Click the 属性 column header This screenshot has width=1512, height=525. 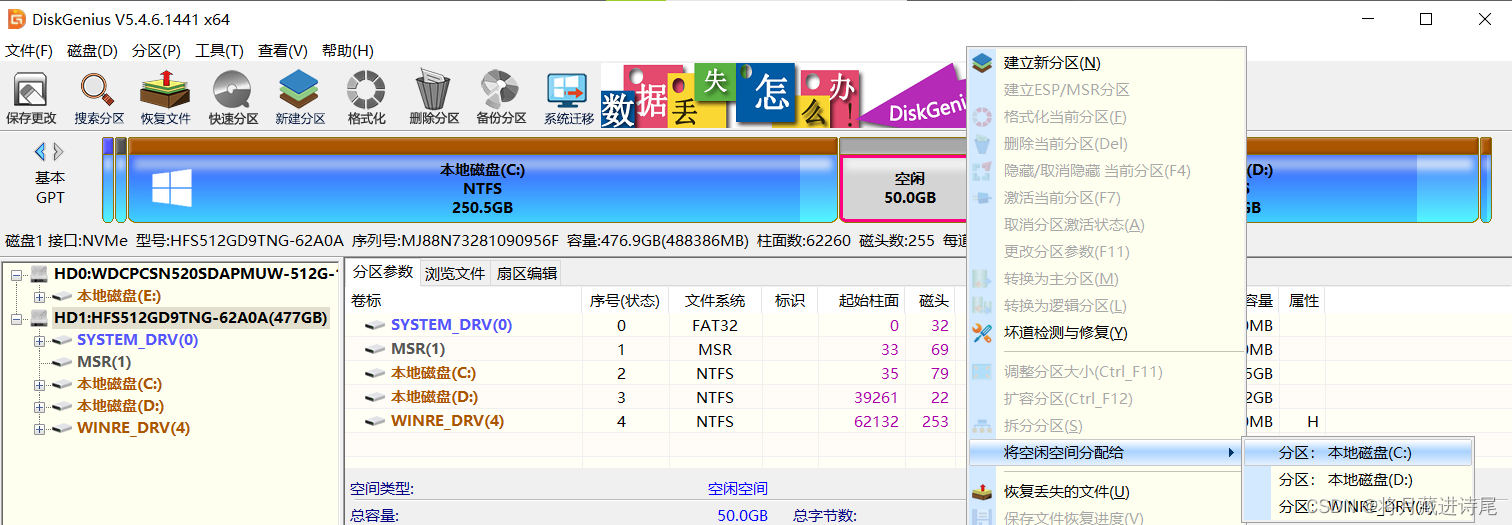pyautogui.click(x=1304, y=301)
